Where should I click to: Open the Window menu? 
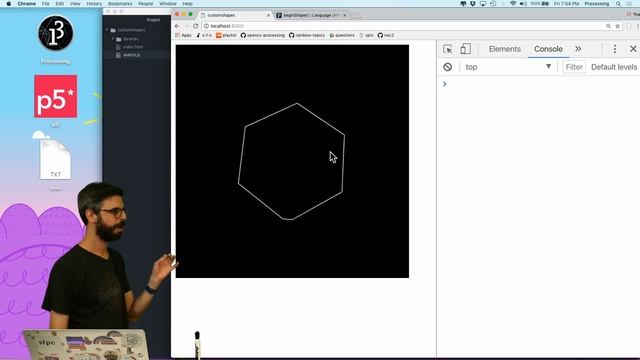click(x=168, y=4)
